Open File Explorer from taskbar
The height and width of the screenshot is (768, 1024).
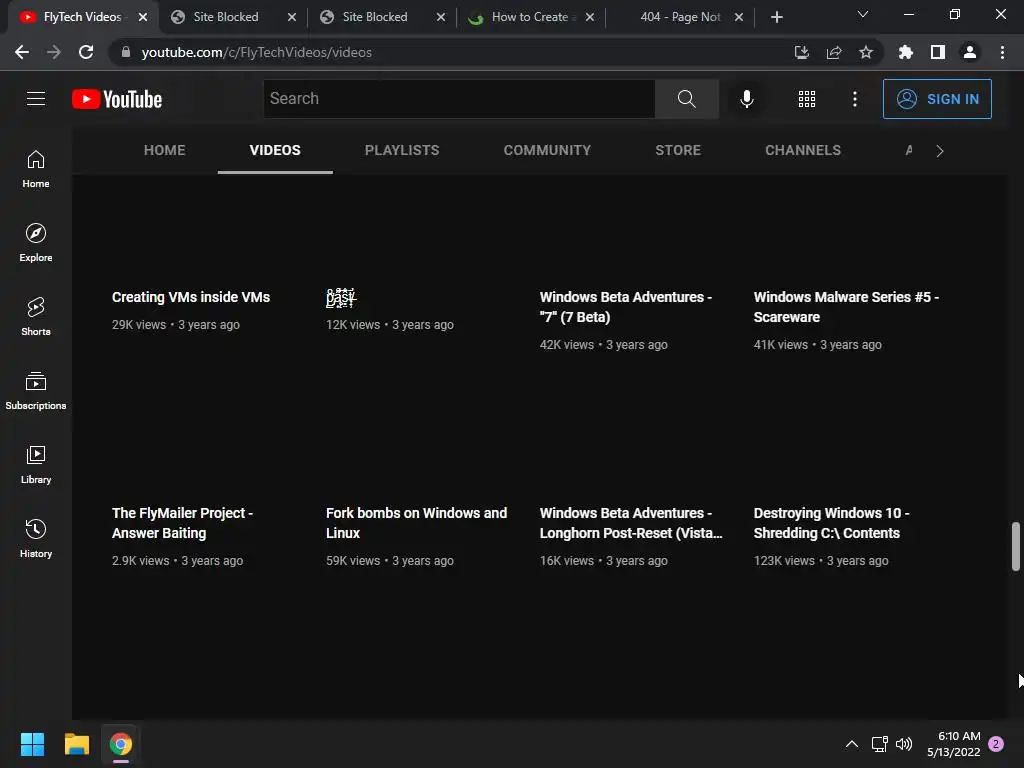76,744
